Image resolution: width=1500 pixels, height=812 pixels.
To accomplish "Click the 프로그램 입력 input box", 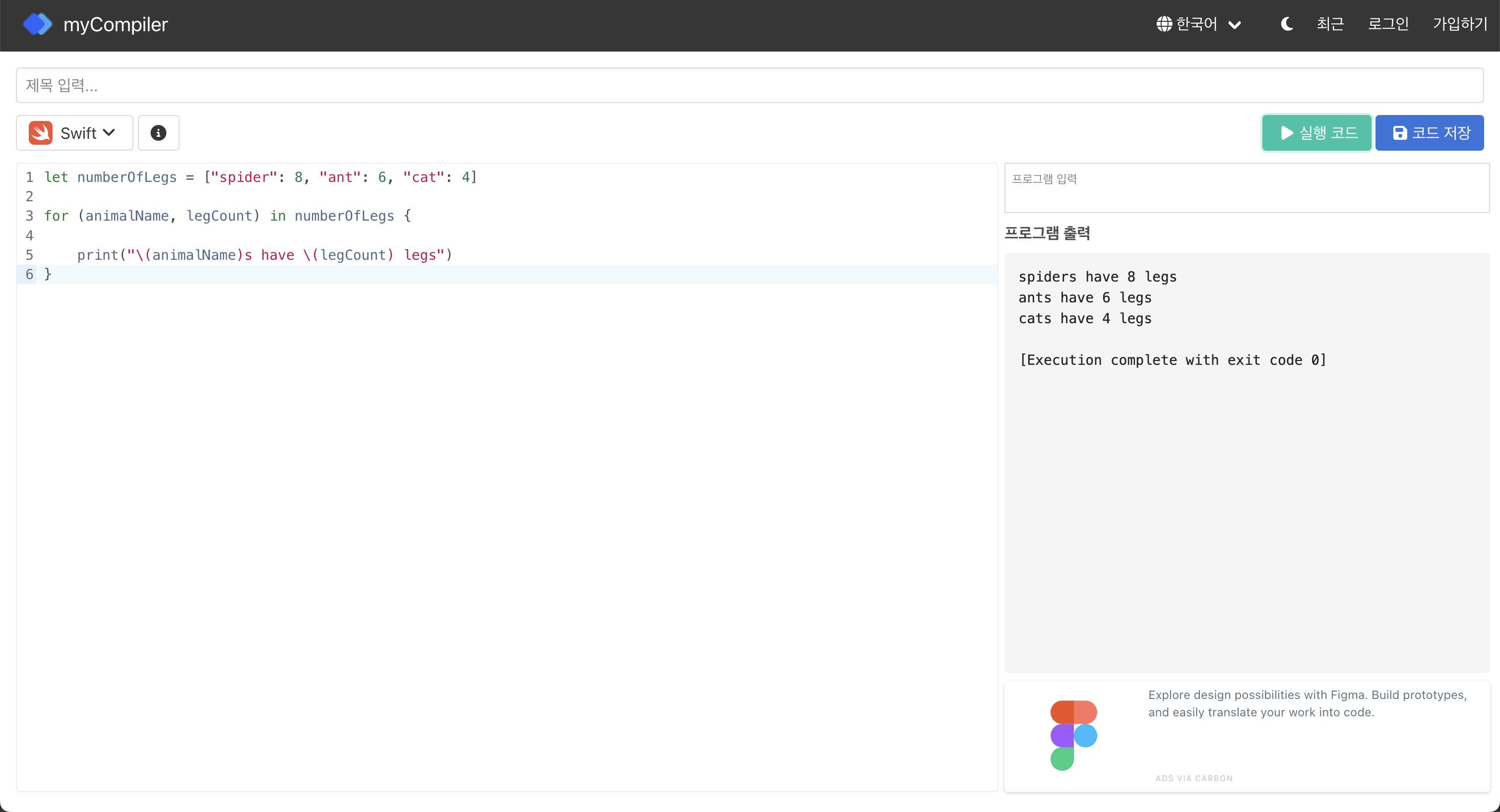I will pos(1246,187).
